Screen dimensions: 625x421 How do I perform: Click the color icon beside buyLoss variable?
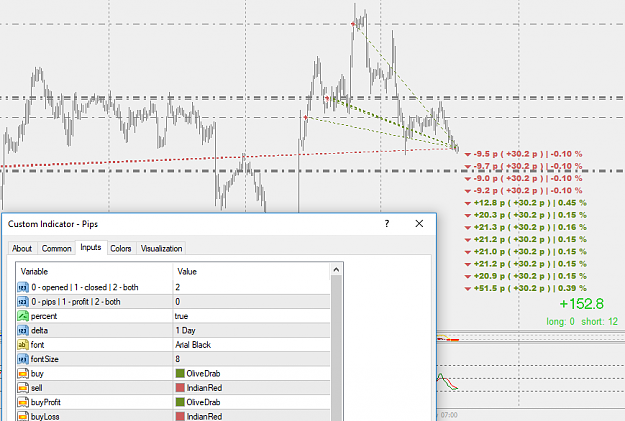23,416
